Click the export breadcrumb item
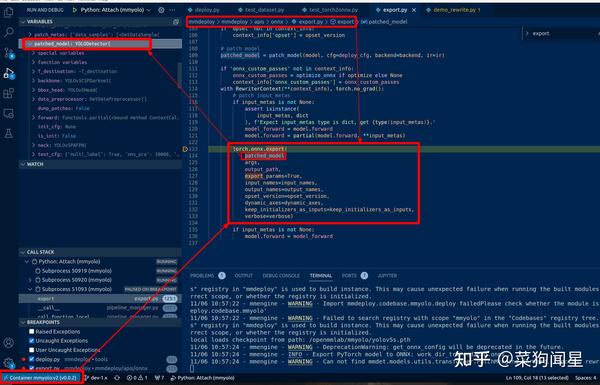This screenshot has height=385, width=600. pos(342,22)
